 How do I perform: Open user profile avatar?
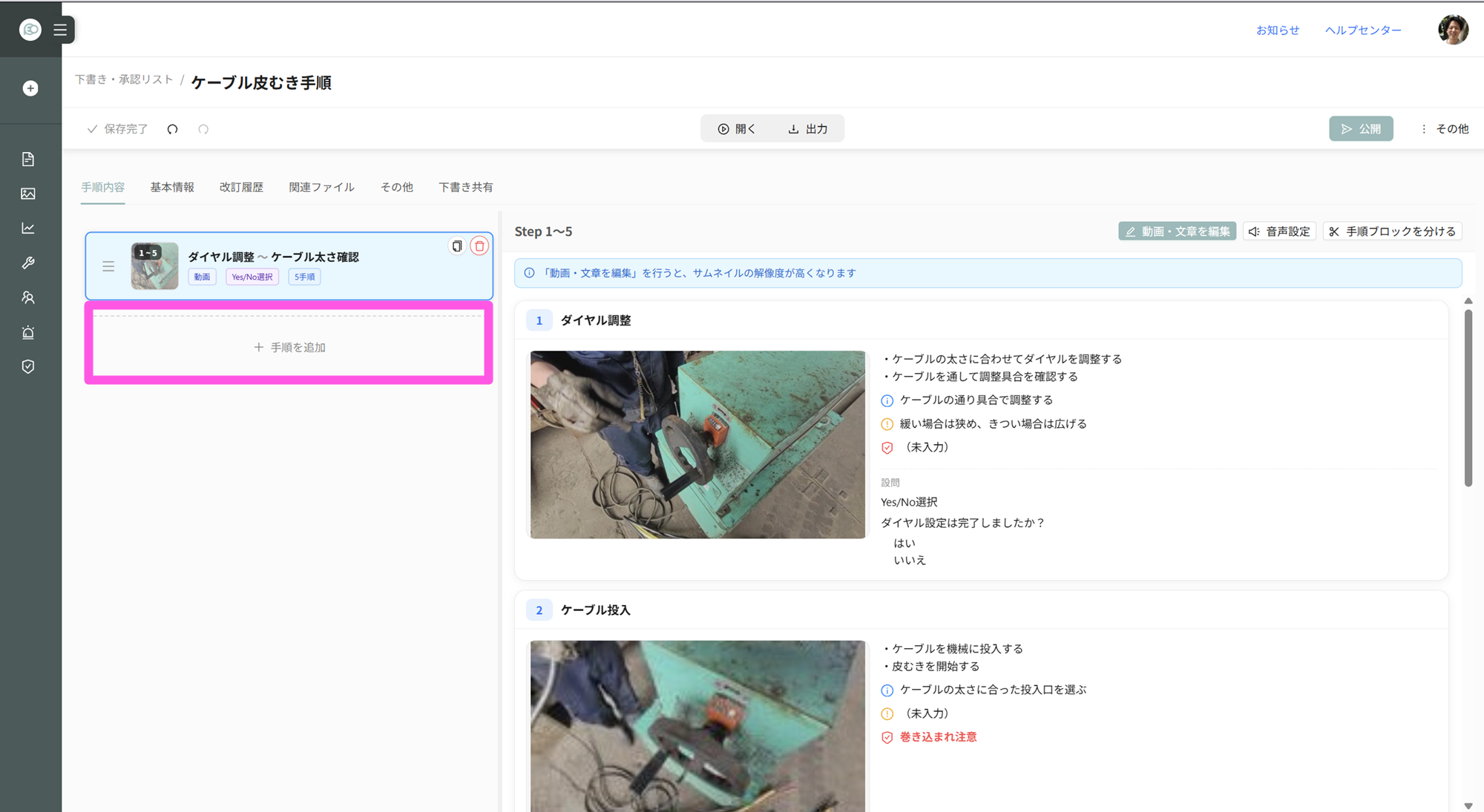tap(1453, 30)
